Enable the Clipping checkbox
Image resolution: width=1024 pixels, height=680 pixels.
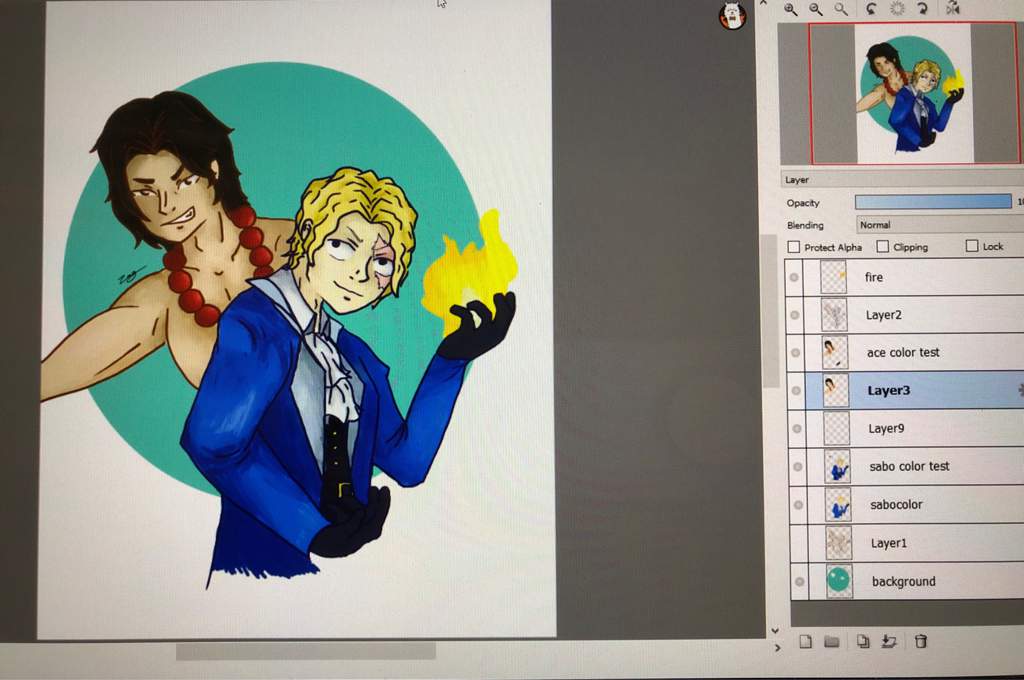coord(882,246)
